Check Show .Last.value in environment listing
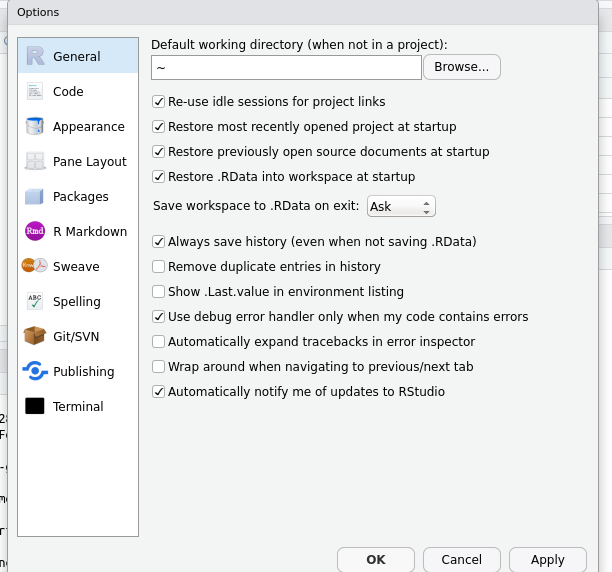This screenshot has height=572, width=612. (x=158, y=292)
